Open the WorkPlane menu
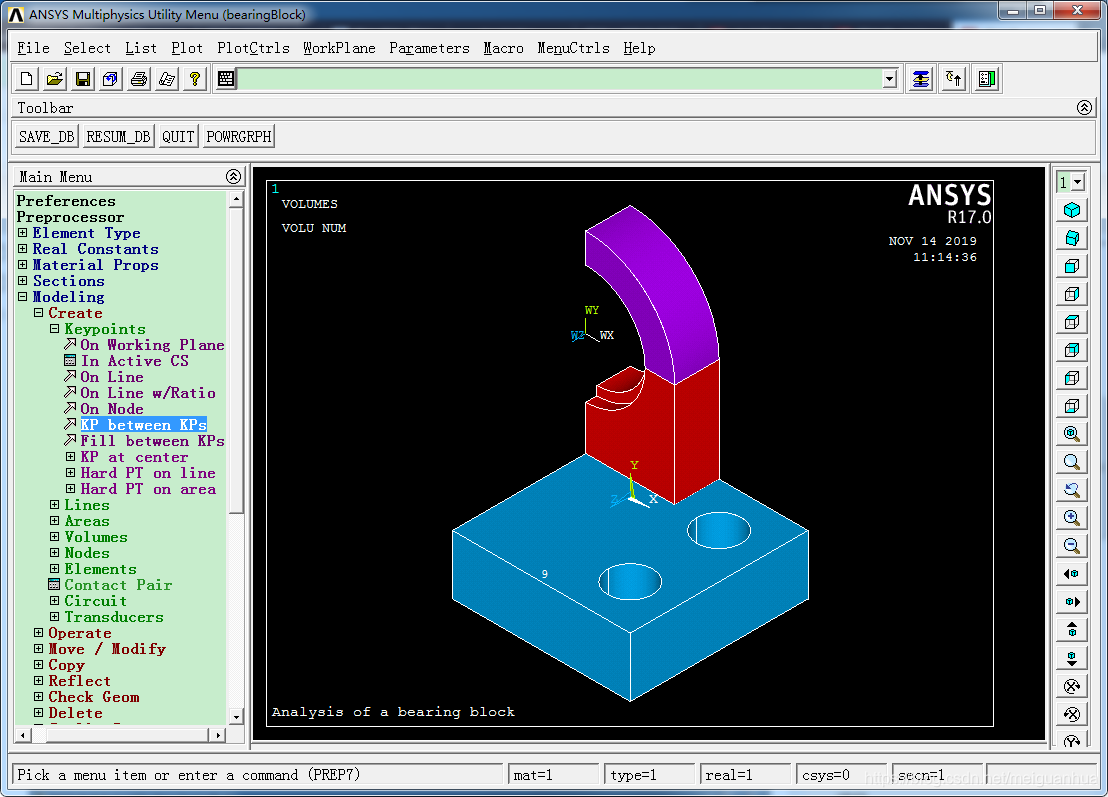The image size is (1108, 797). pos(339,48)
